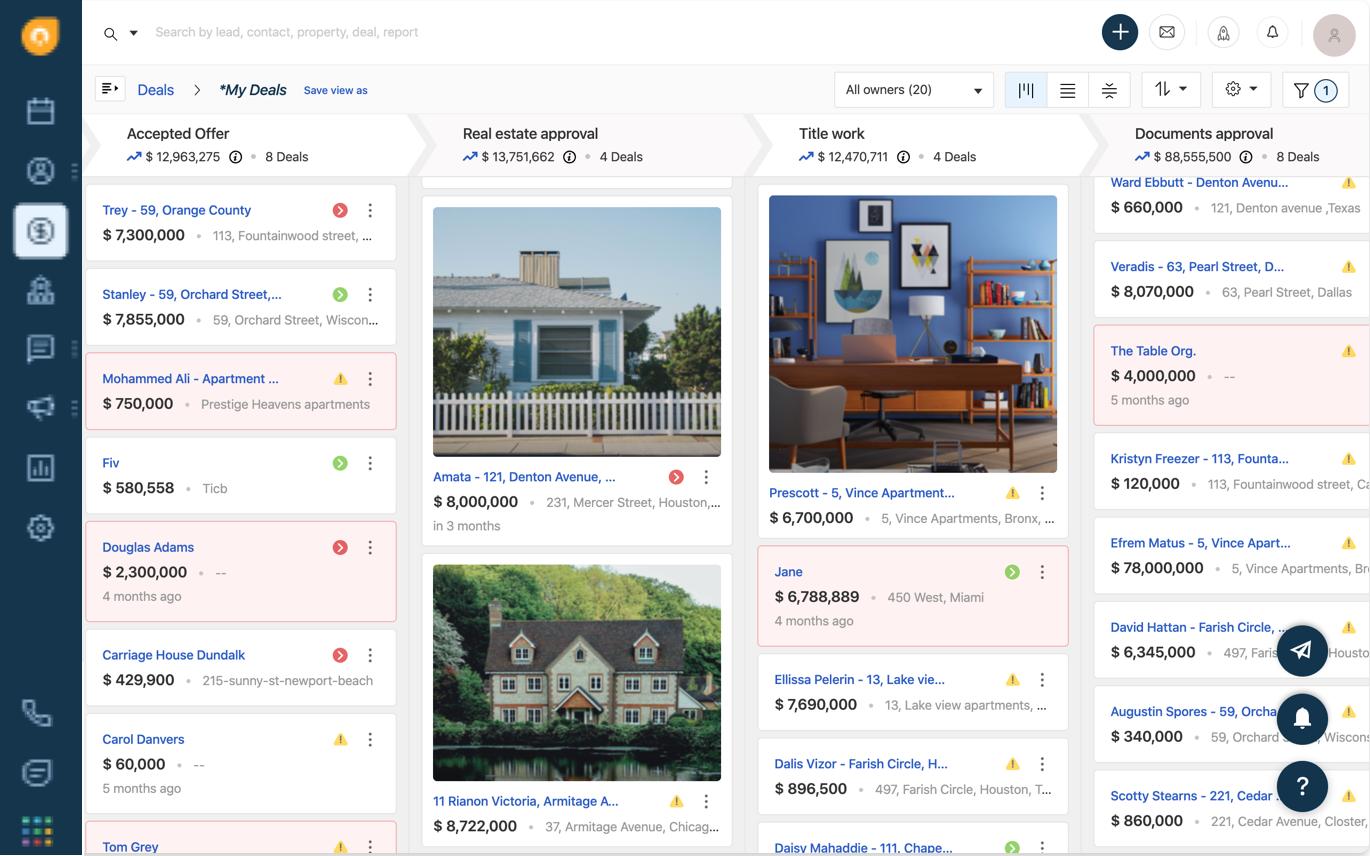Open the properties building icon in sidebar
1370x856 pixels.
coord(40,290)
